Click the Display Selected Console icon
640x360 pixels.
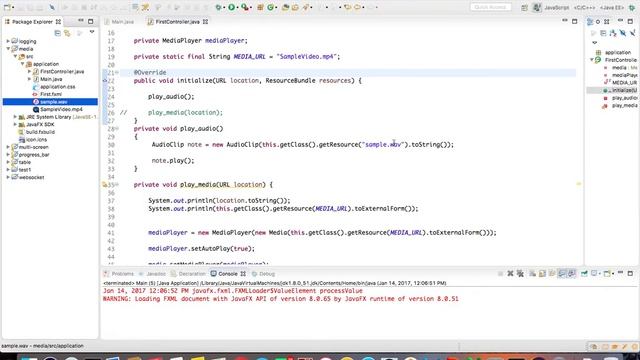[x=594, y=273]
